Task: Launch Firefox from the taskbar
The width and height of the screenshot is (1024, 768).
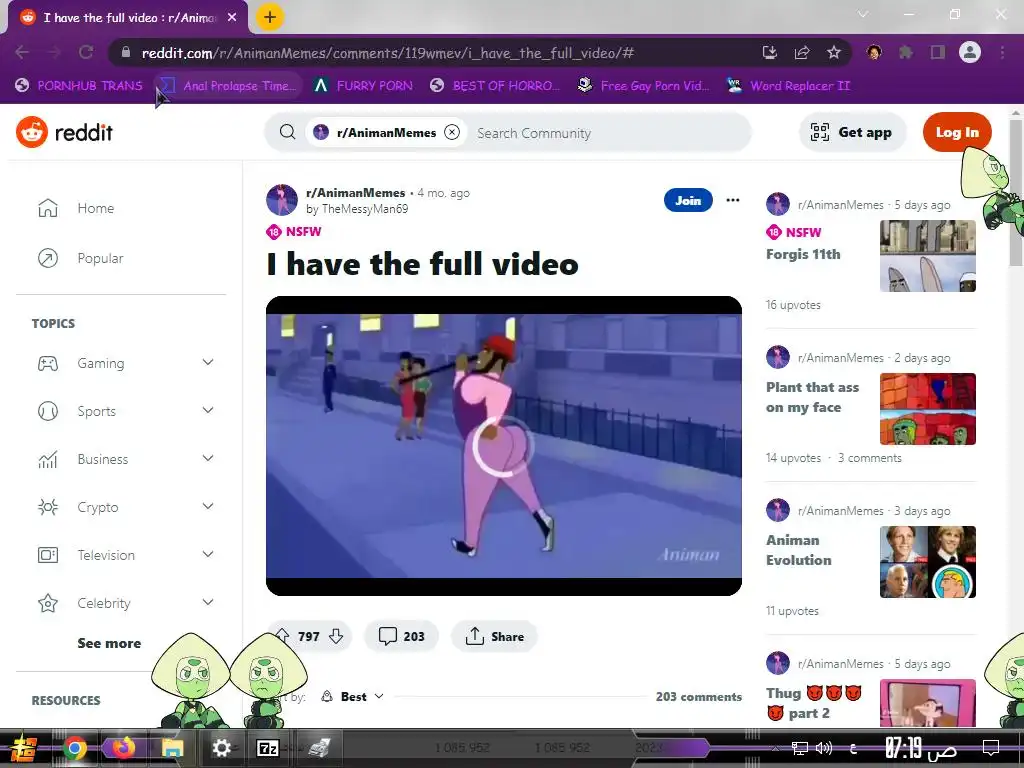Action: (x=123, y=748)
